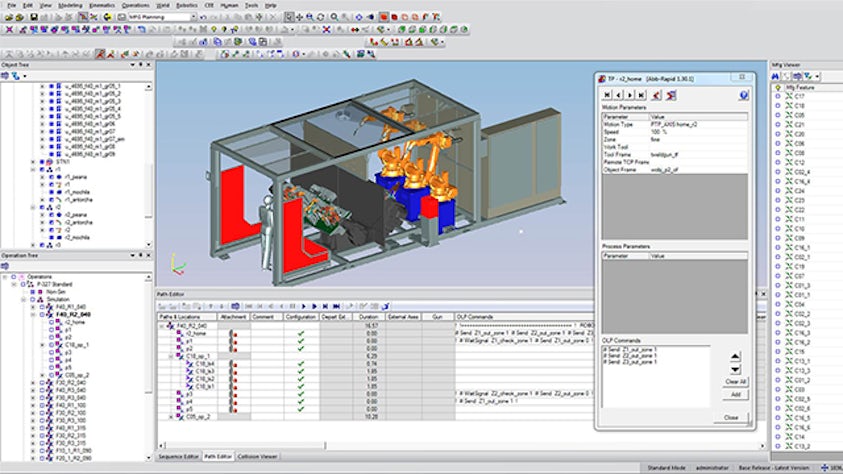The image size is (843, 474).
Task: Click the highlighted red robot icon, bottom toolbar
Action: 100,54
